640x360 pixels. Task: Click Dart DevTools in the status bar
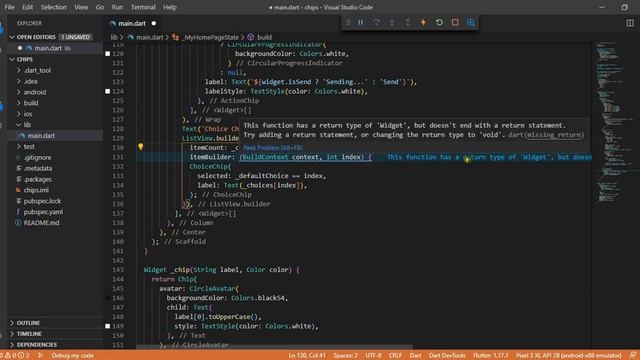[447, 356]
